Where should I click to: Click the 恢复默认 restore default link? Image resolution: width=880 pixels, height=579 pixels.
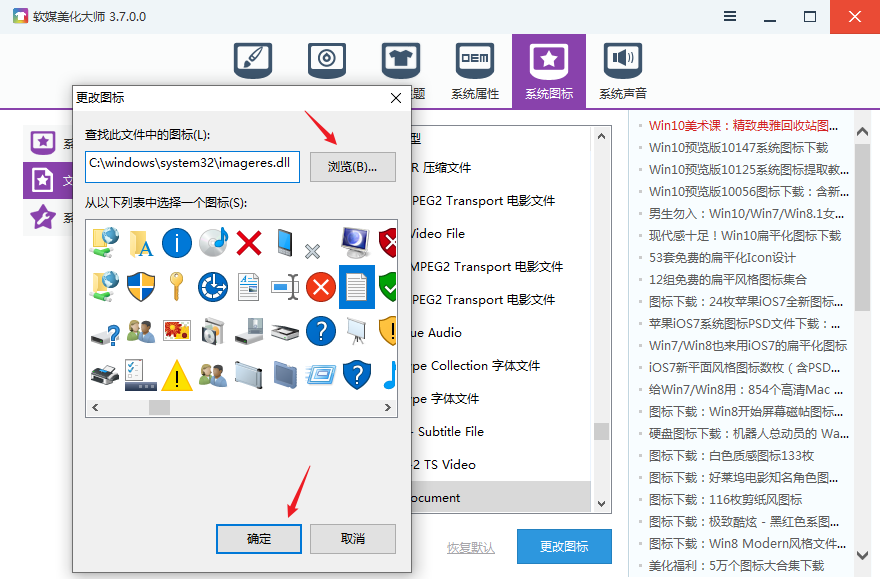pos(471,547)
